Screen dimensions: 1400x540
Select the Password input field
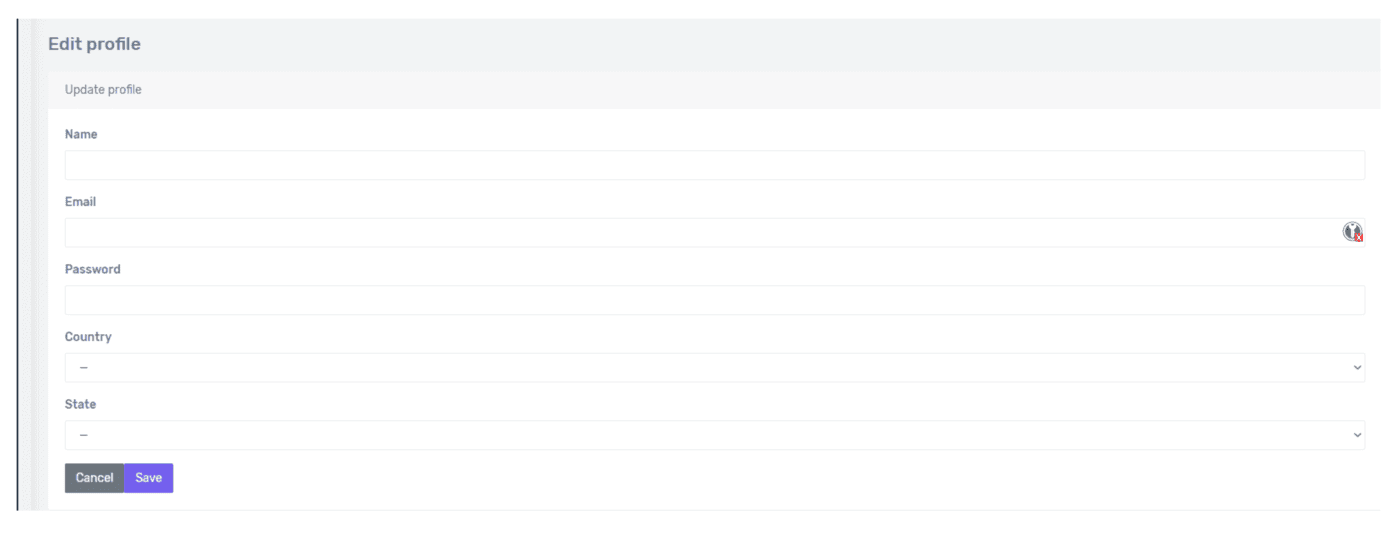[700, 300]
